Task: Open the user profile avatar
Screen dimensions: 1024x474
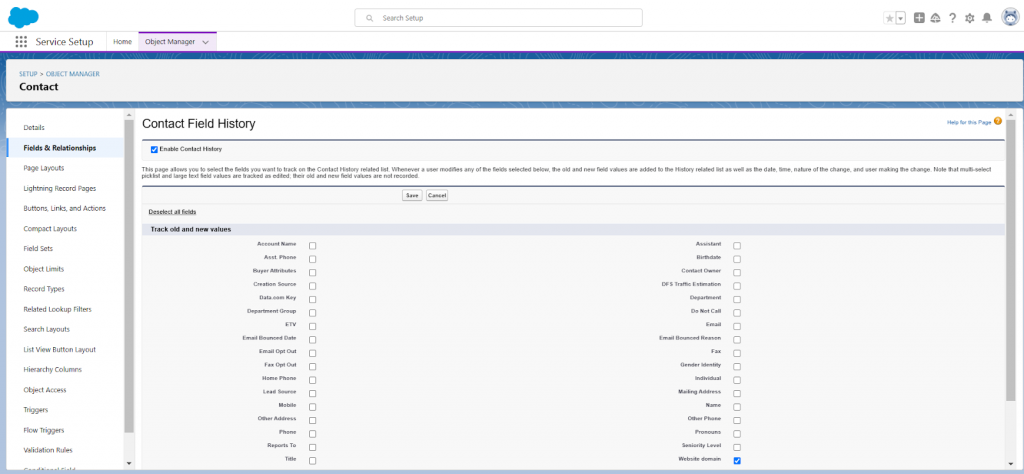Action: [x=1008, y=17]
